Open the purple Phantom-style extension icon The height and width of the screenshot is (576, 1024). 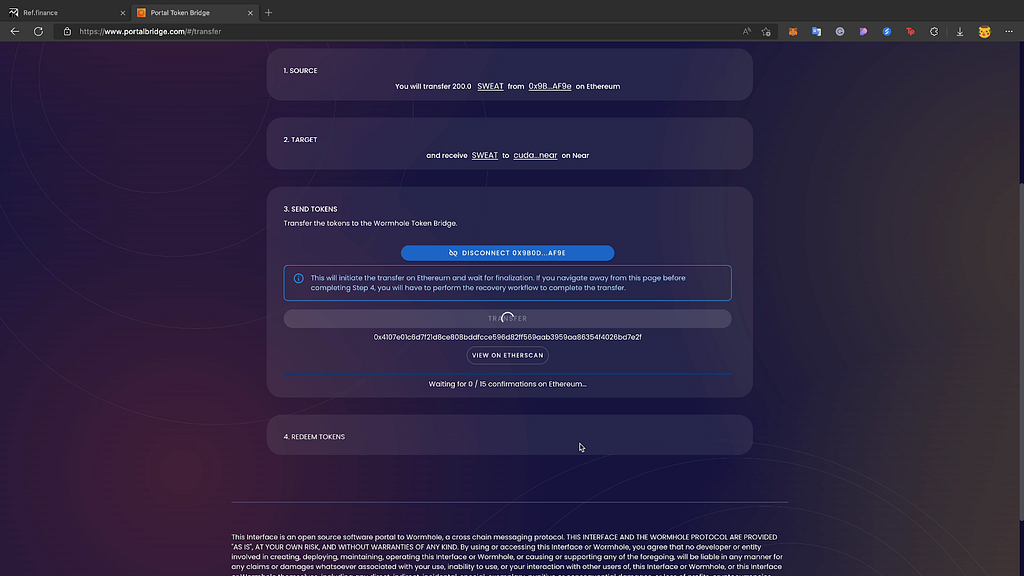[863, 31]
